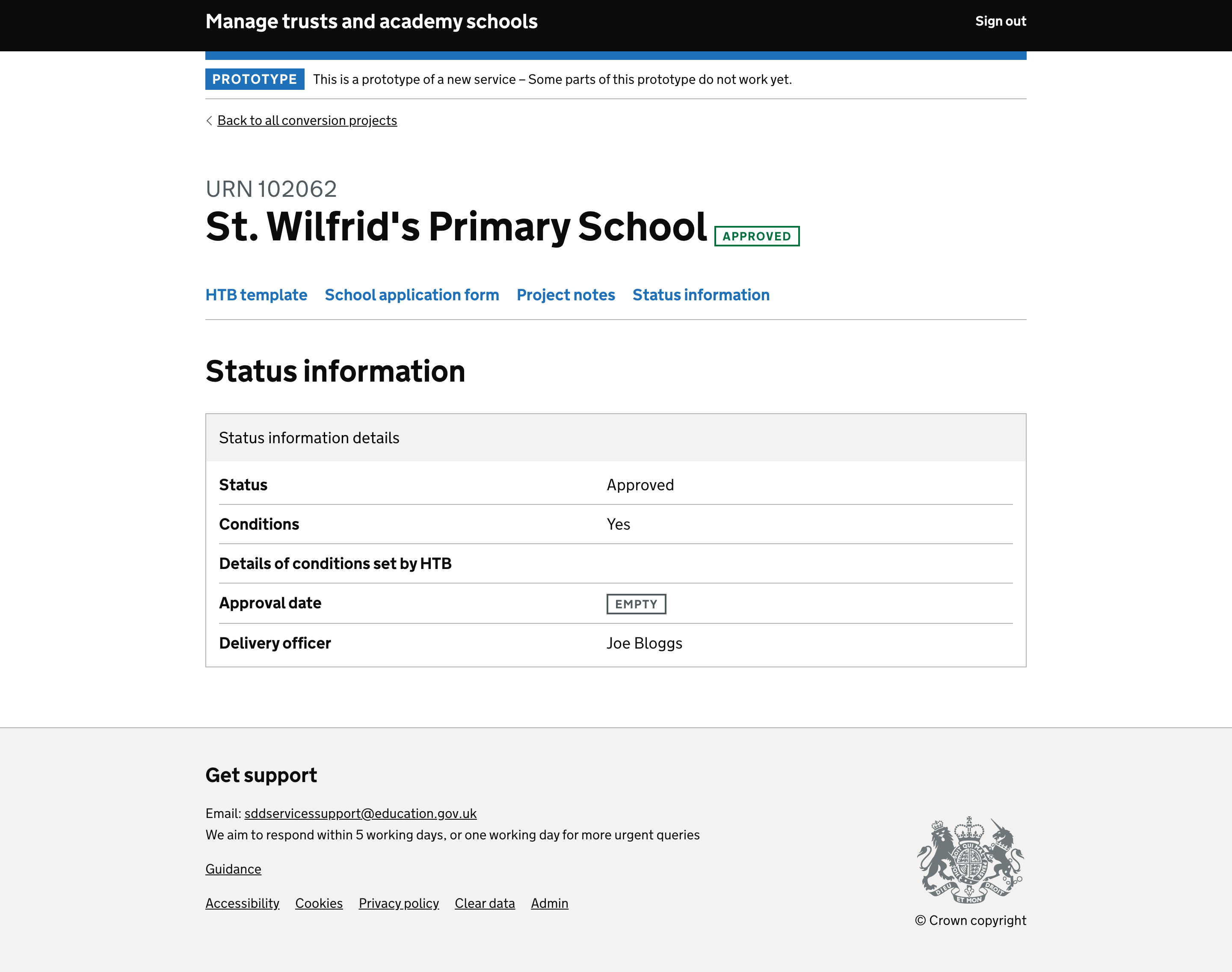Viewport: 1232px width, 972px height.
Task: Click the sddservicessupport@education.gov.uk link
Action: tap(360, 813)
